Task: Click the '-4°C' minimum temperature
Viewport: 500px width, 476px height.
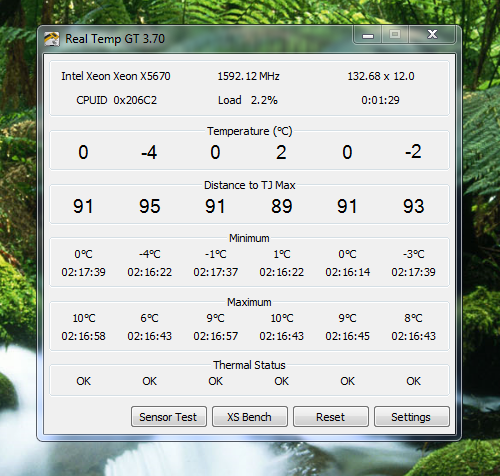Action: (149, 254)
